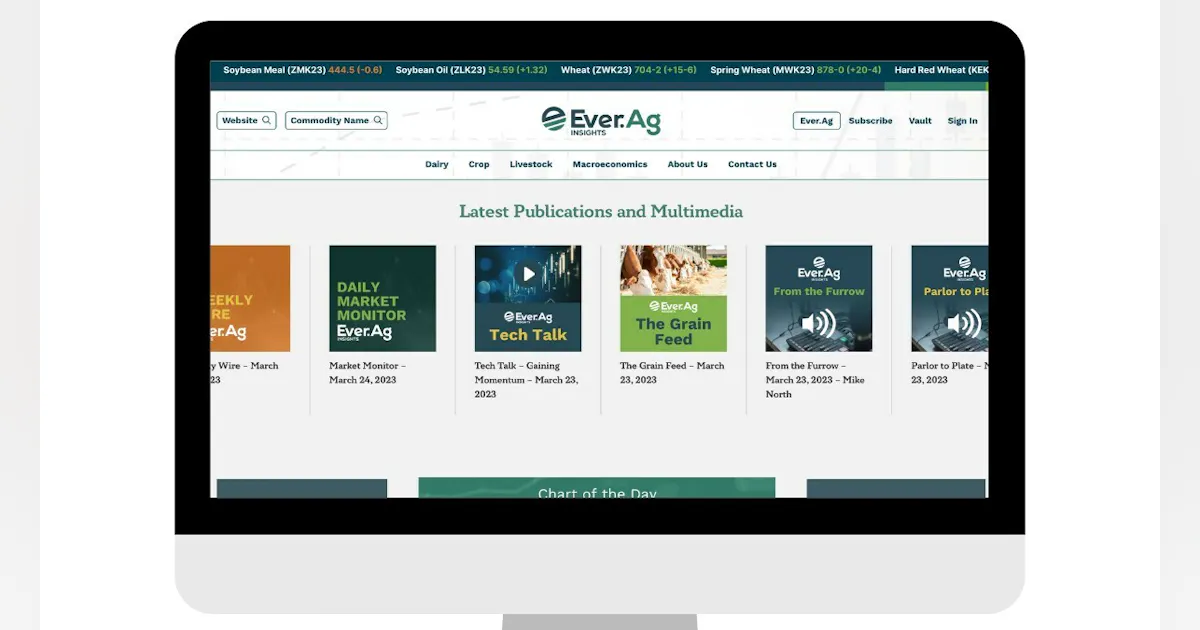
Task: Click Soybean Meal (ZMK23) ticker entry
Action: click(x=303, y=70)
